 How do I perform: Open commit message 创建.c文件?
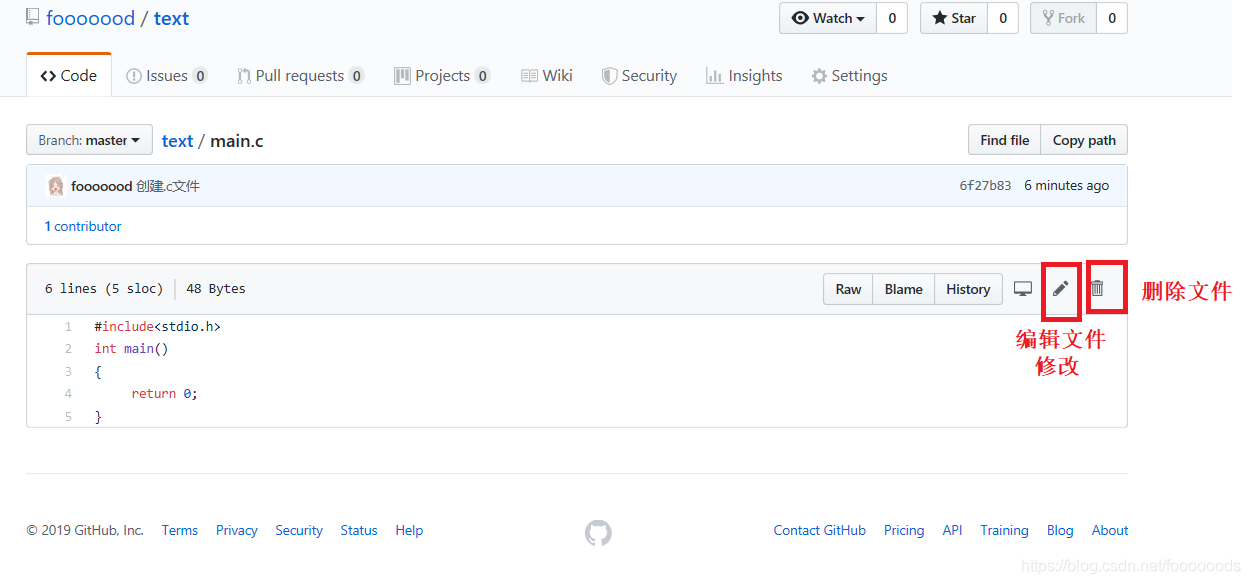coord(168,186)
